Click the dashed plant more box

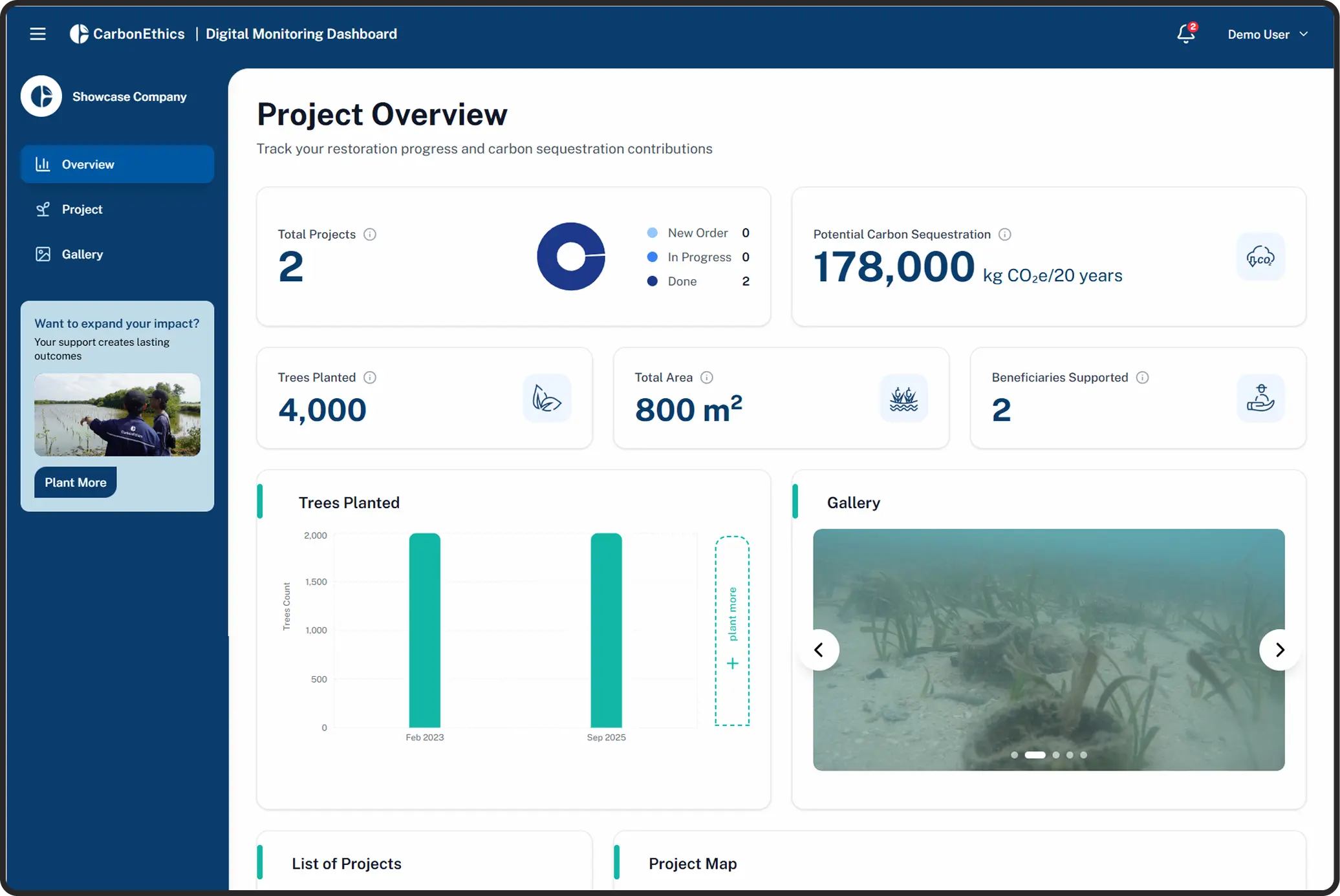pos(732,631)
